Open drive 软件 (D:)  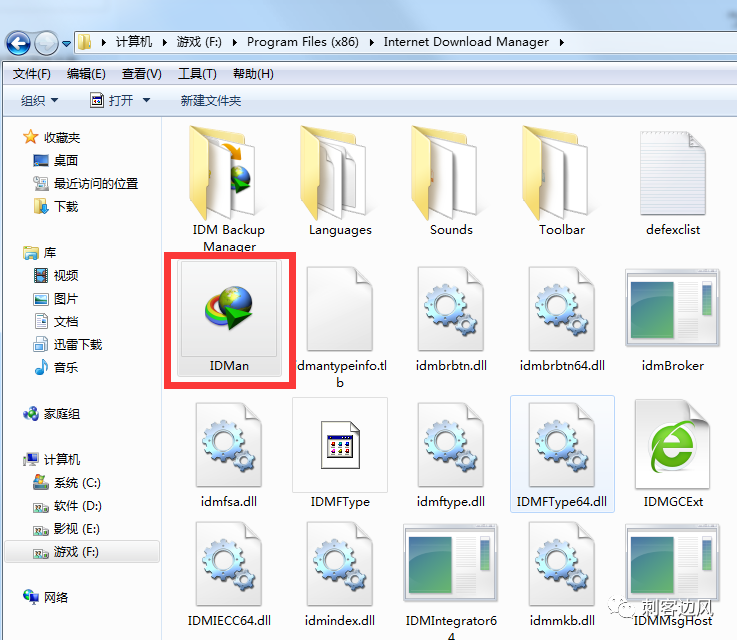coord(67,506)
